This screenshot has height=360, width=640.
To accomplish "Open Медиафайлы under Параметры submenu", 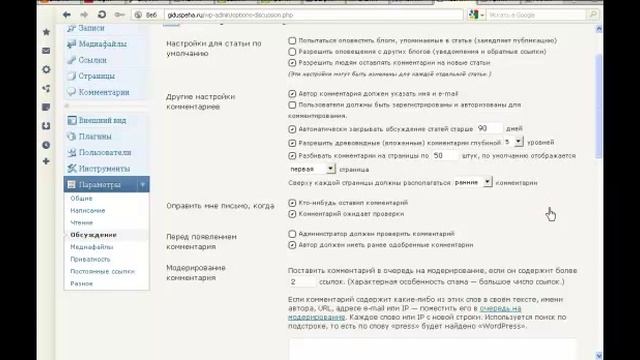I will [92, 247].
